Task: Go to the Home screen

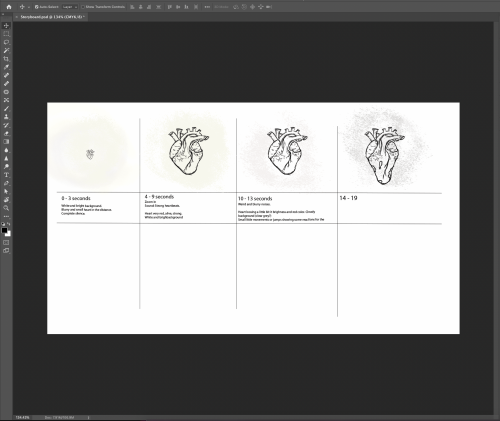Action: [9, 7]
